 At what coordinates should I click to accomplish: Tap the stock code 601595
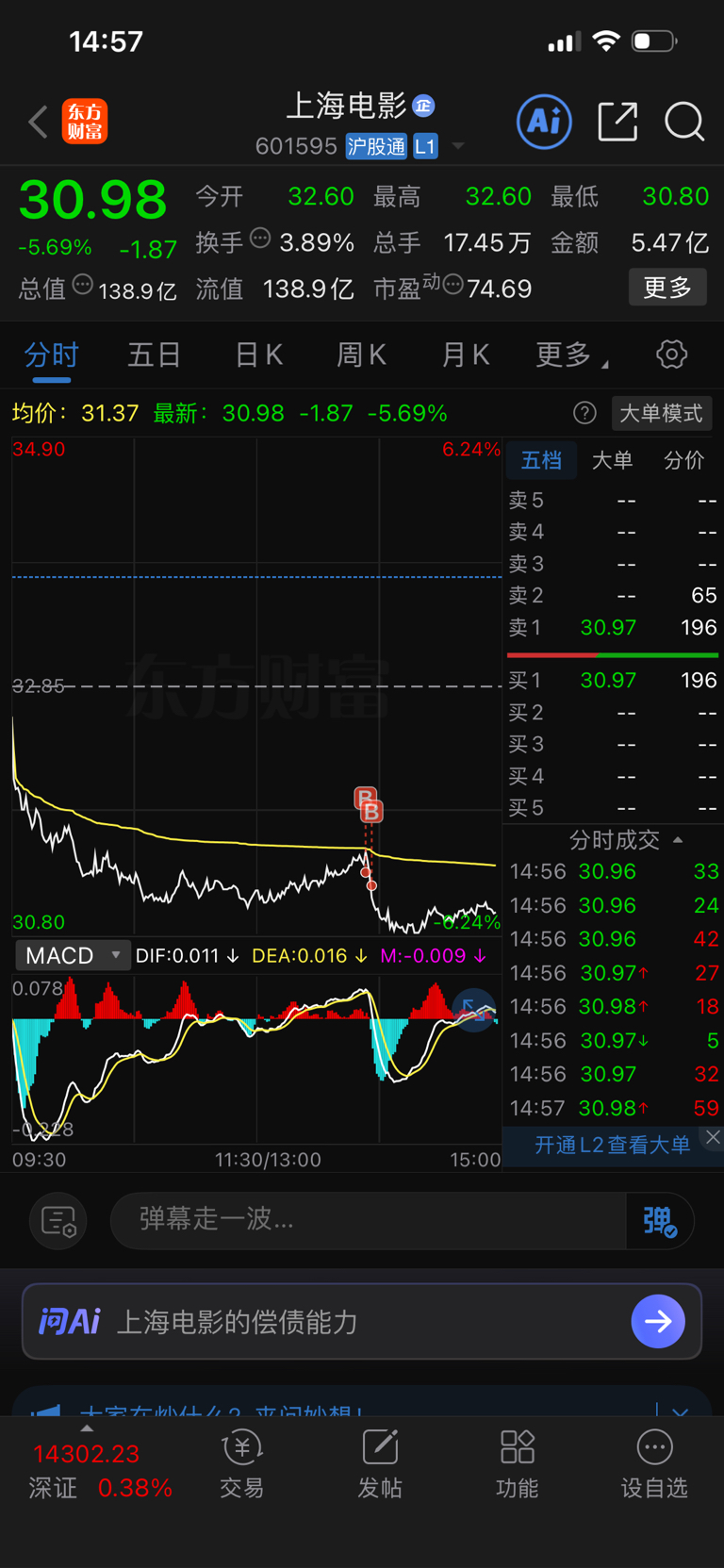(x=296, y=146)
